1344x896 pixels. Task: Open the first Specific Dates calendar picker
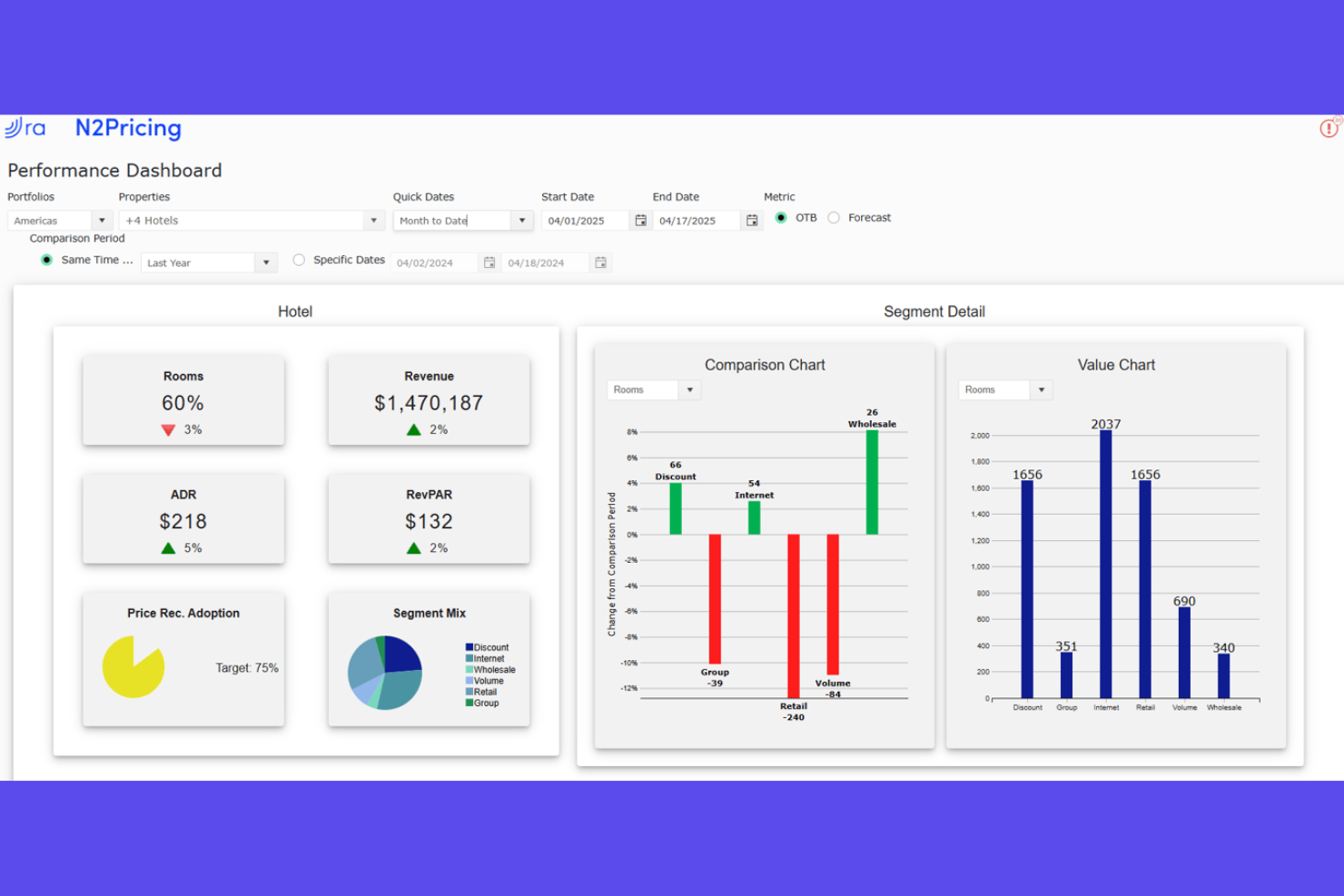click(489, 262)
